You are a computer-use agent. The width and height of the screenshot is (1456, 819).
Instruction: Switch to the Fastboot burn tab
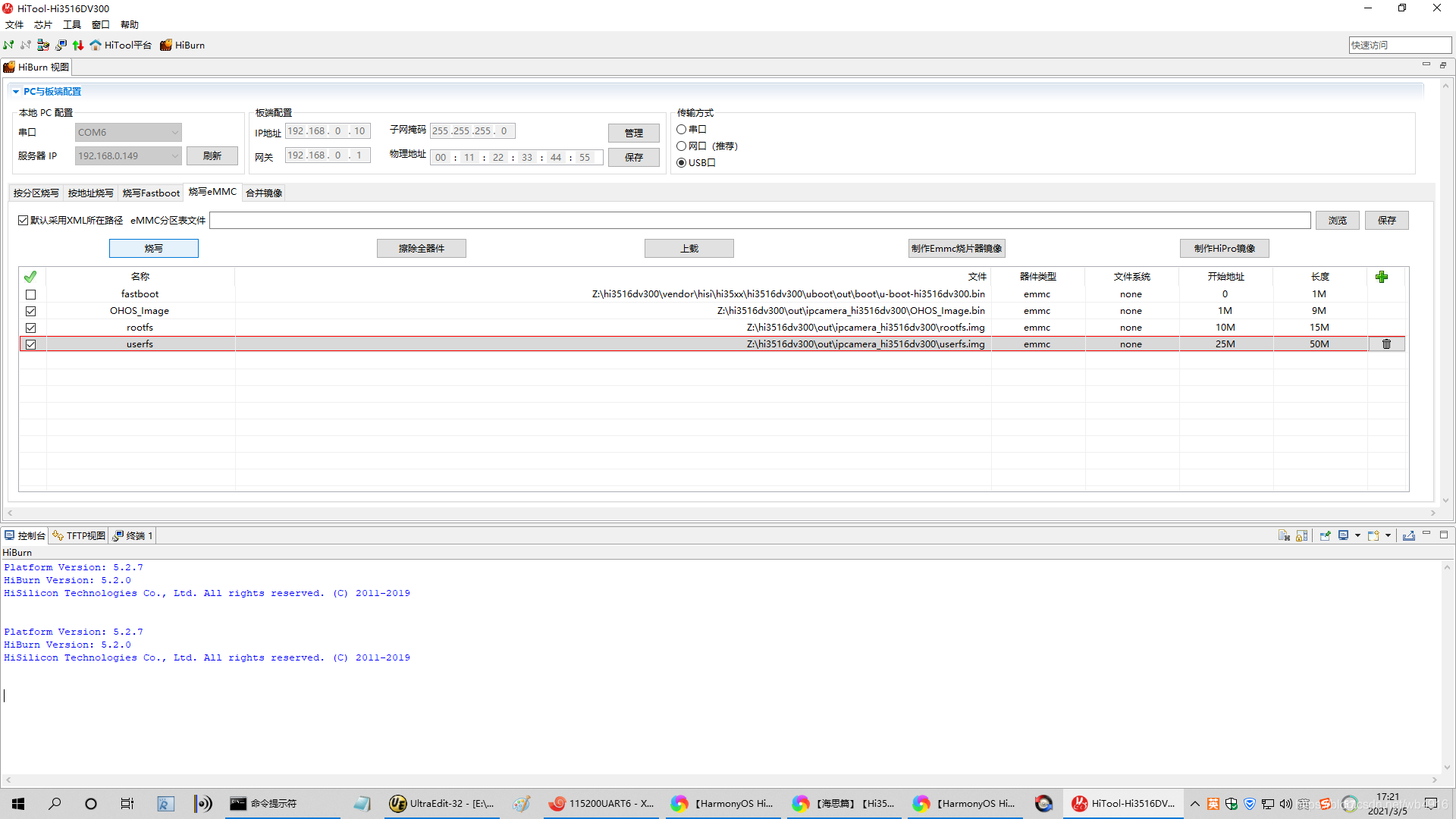(151, 193)
